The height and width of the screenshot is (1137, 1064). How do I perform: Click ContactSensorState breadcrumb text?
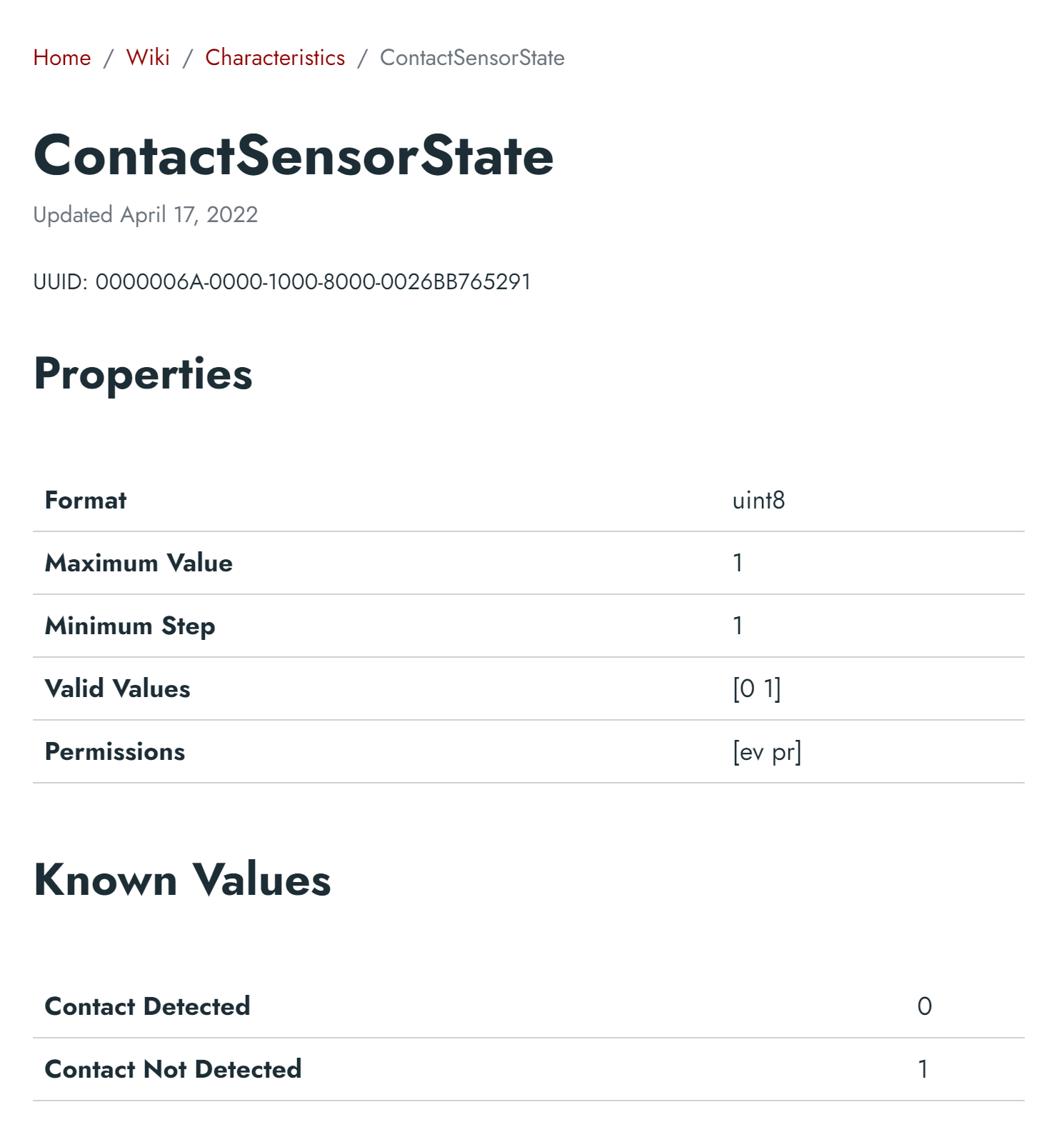coord(472,58)
